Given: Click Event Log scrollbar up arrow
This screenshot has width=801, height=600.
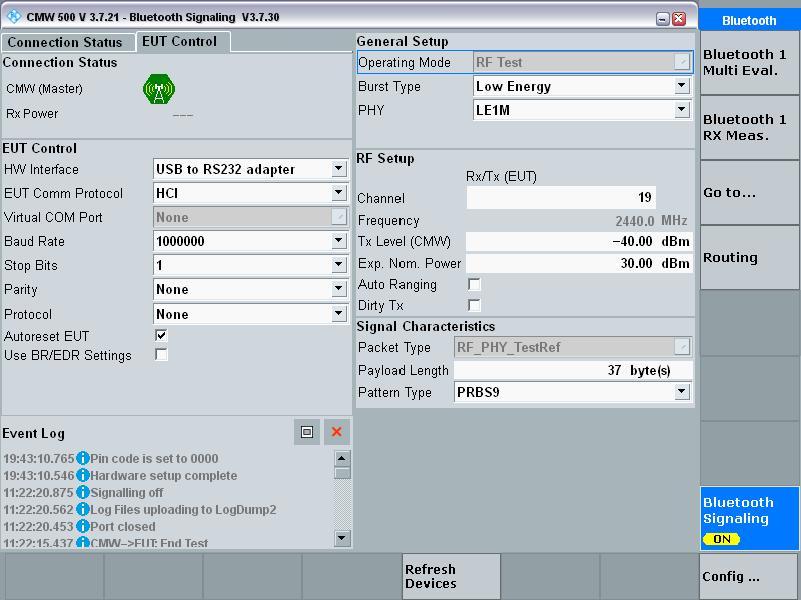Looking at the screenshot, I should click(342, 459).
